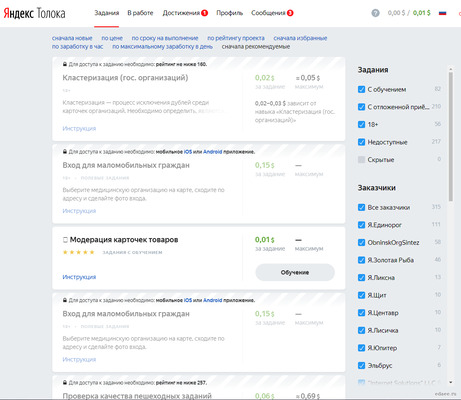Toggle the Все заказчики checkbox

(x=361, y=207)
